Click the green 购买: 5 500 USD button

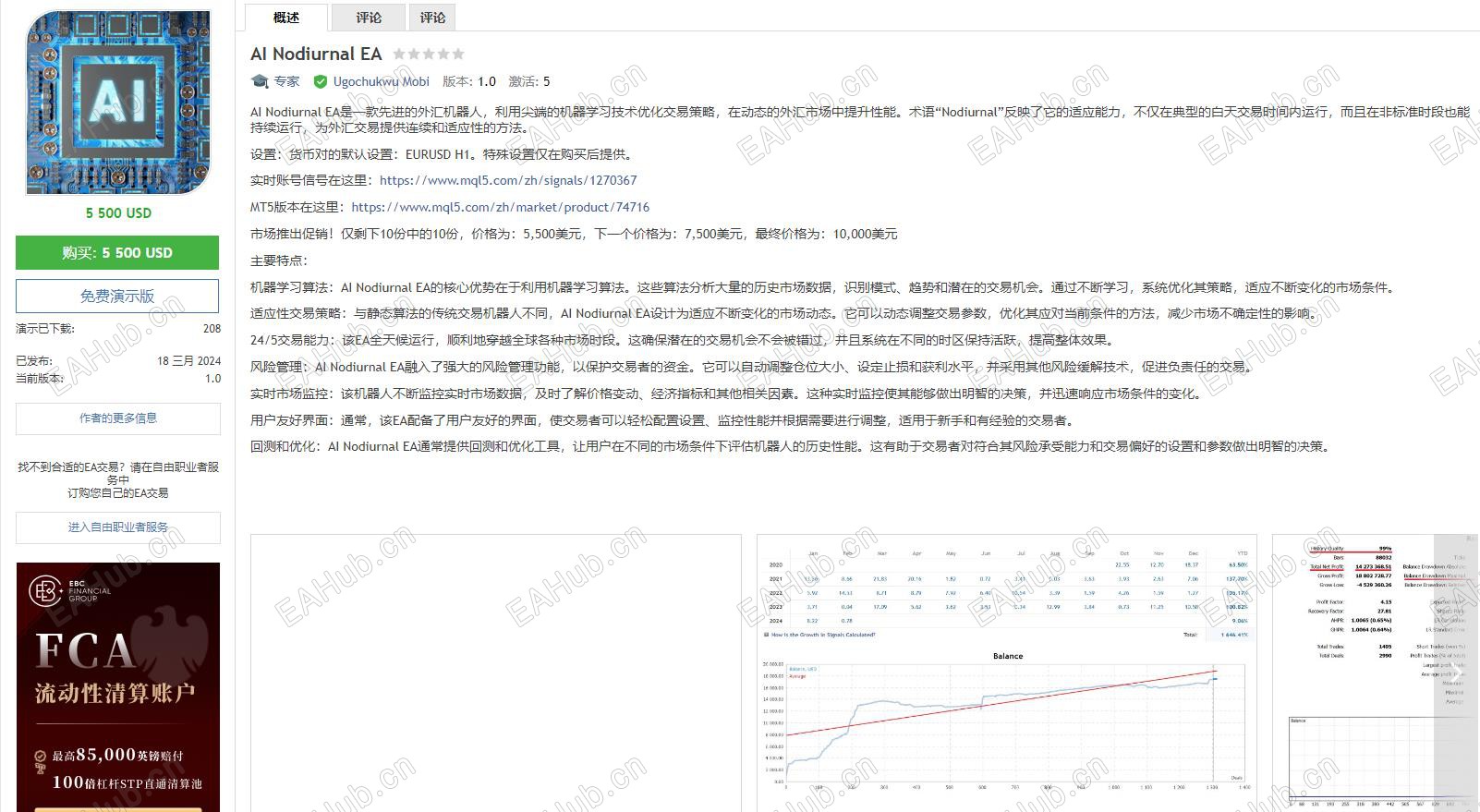coord(117,252)
